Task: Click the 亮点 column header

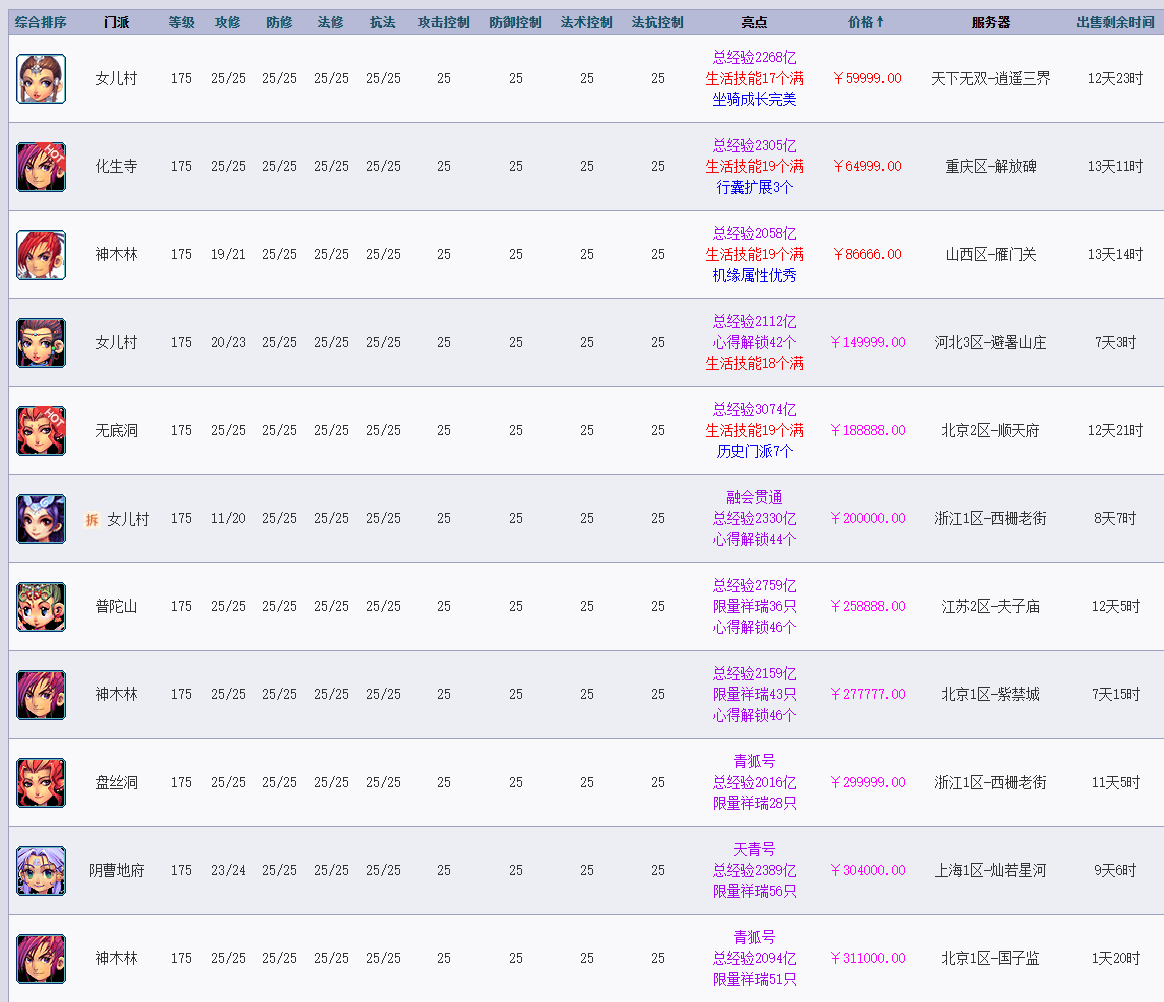Action: pyautogui.click(x=754, y=22)
